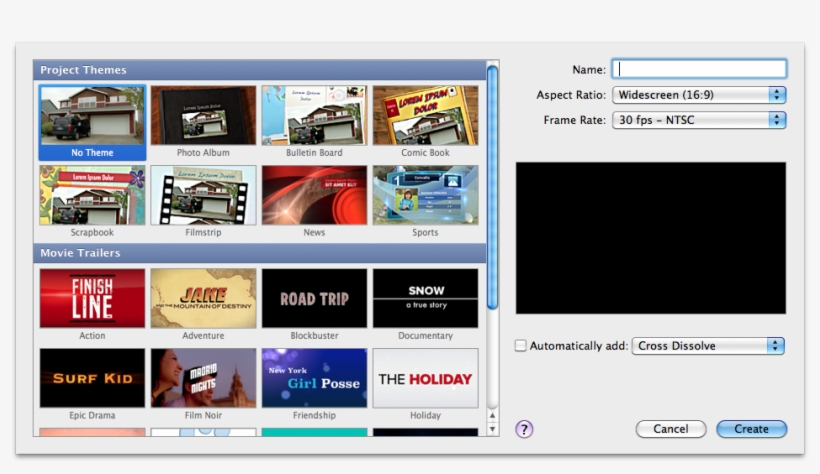Select the Comic Book theme
This screenshot has width=820, height=474.
425,115
